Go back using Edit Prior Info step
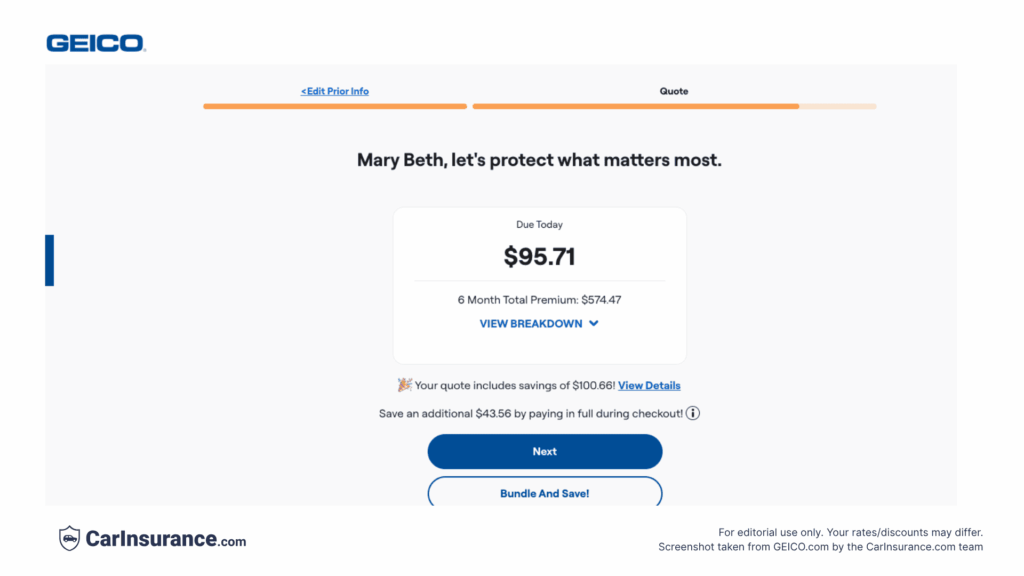 pos(334,91)
